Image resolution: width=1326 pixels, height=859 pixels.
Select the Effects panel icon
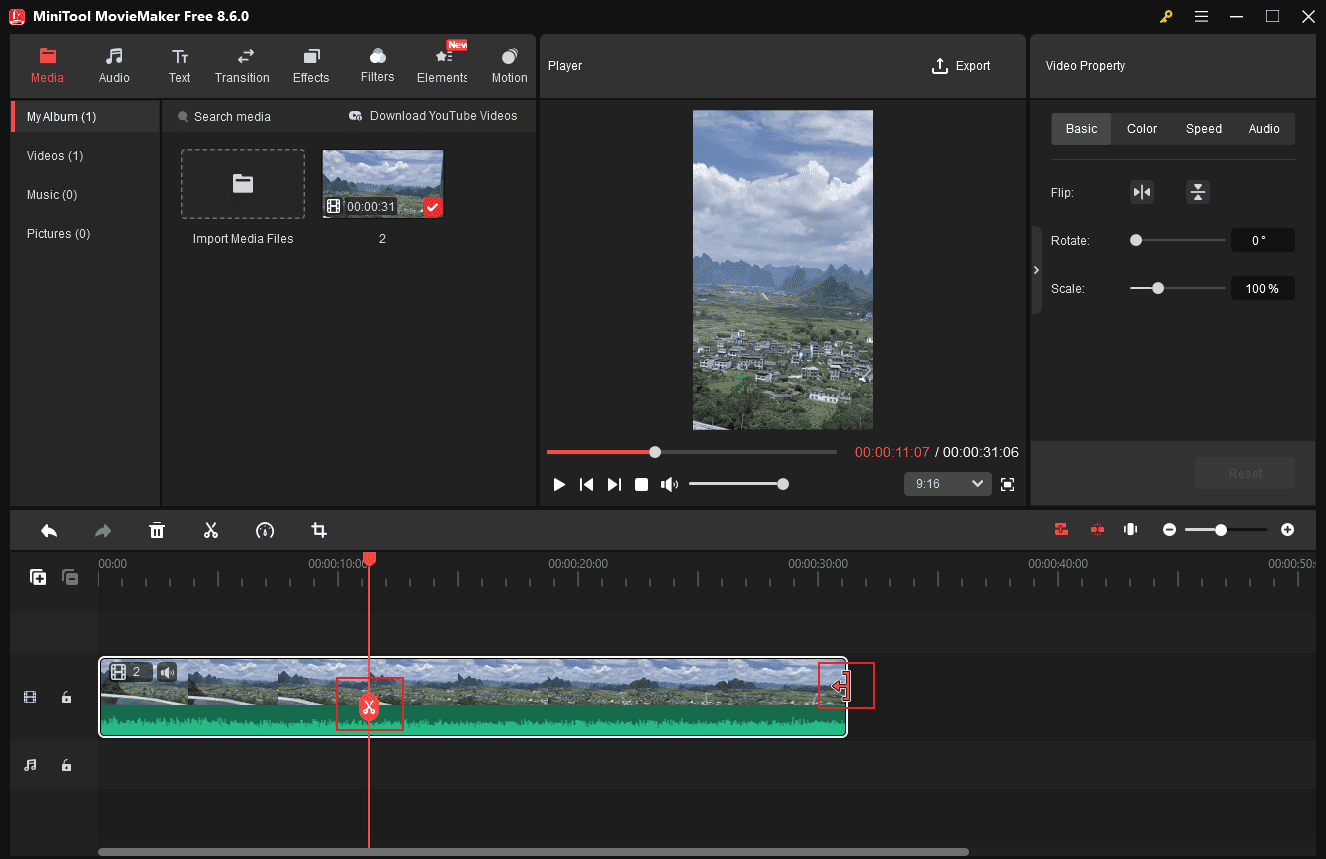point(310,63)
